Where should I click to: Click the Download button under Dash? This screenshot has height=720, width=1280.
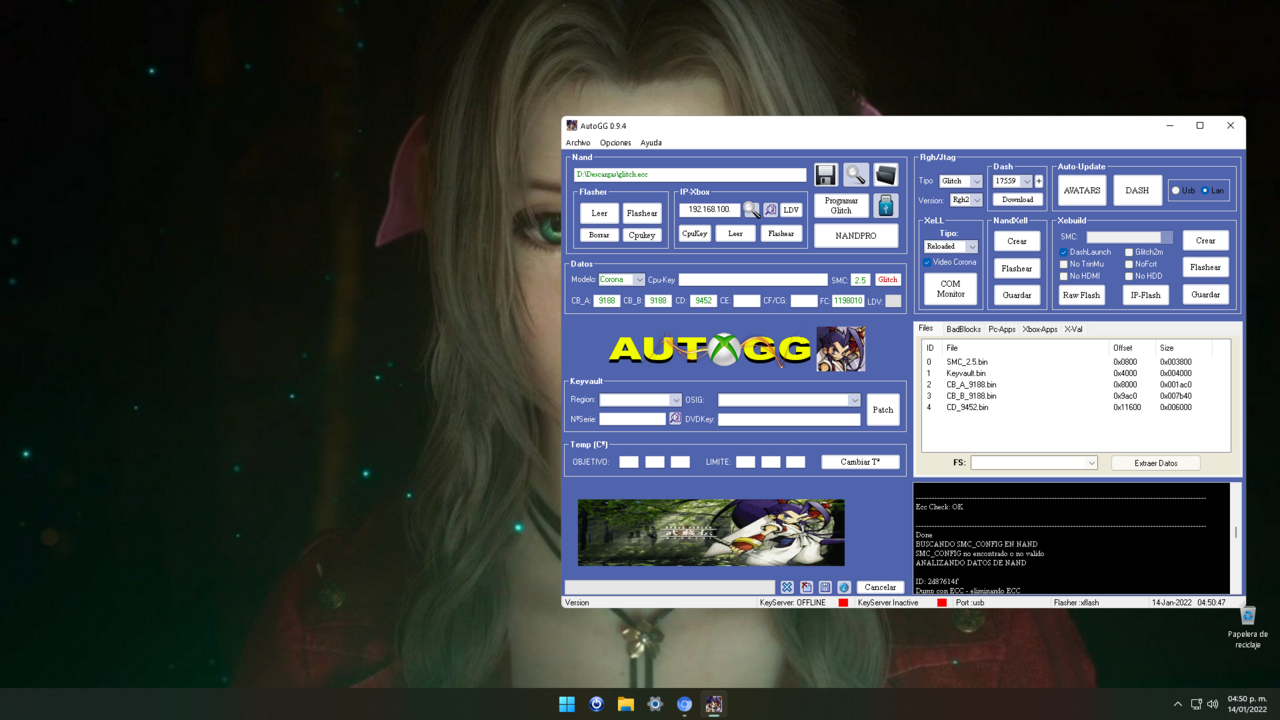[x=1017, y=199]
